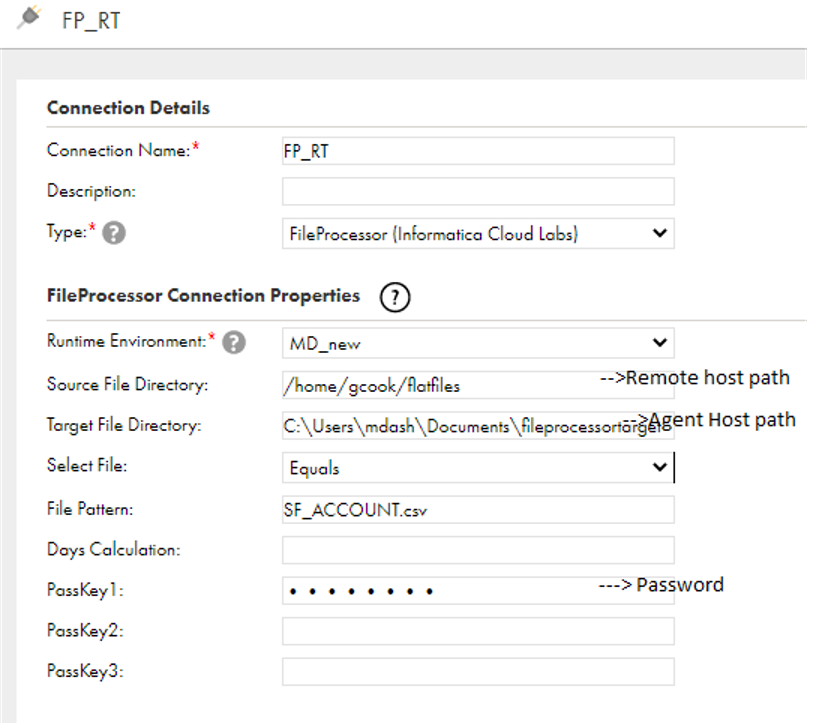The width and height of the screenshot is (819, 723).
Task: Click the PassKey1 label
Action: (85, 590)
